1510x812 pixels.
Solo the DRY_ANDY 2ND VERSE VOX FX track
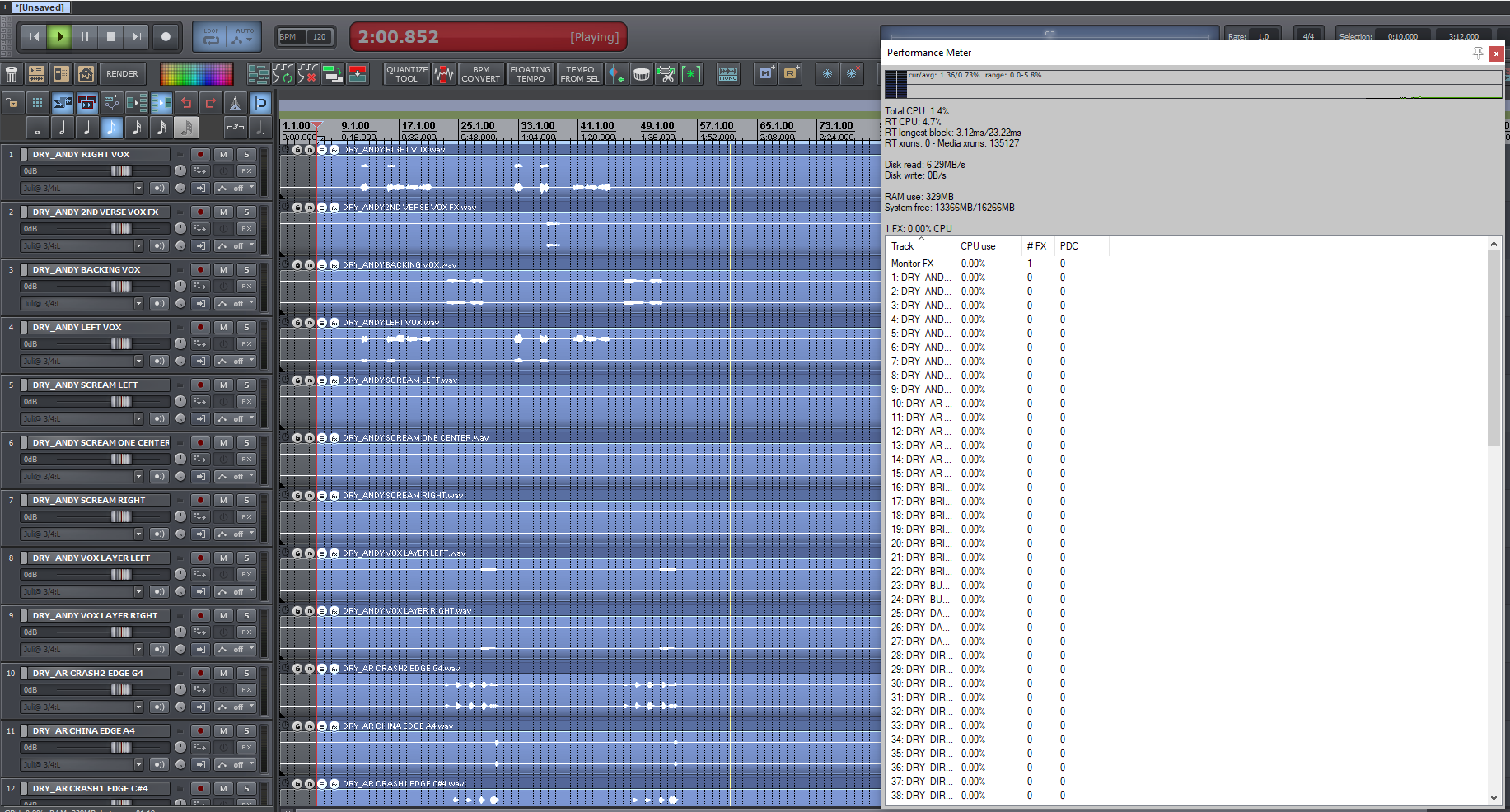click(246, 212)
